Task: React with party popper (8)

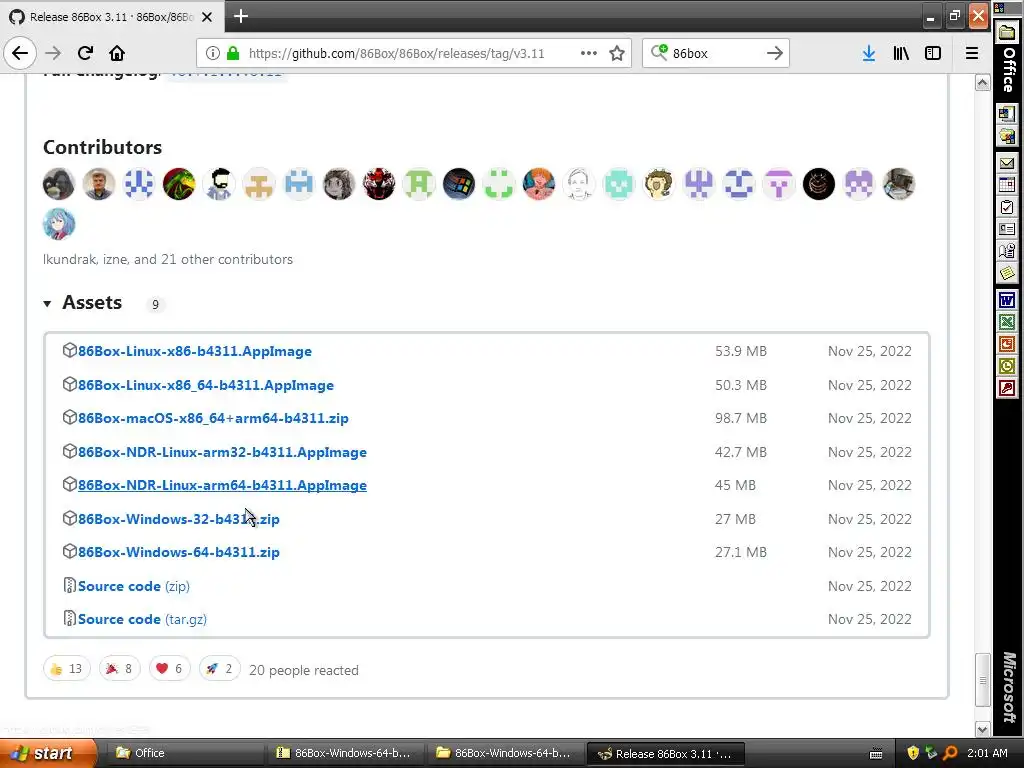Action: pos(120,669)
